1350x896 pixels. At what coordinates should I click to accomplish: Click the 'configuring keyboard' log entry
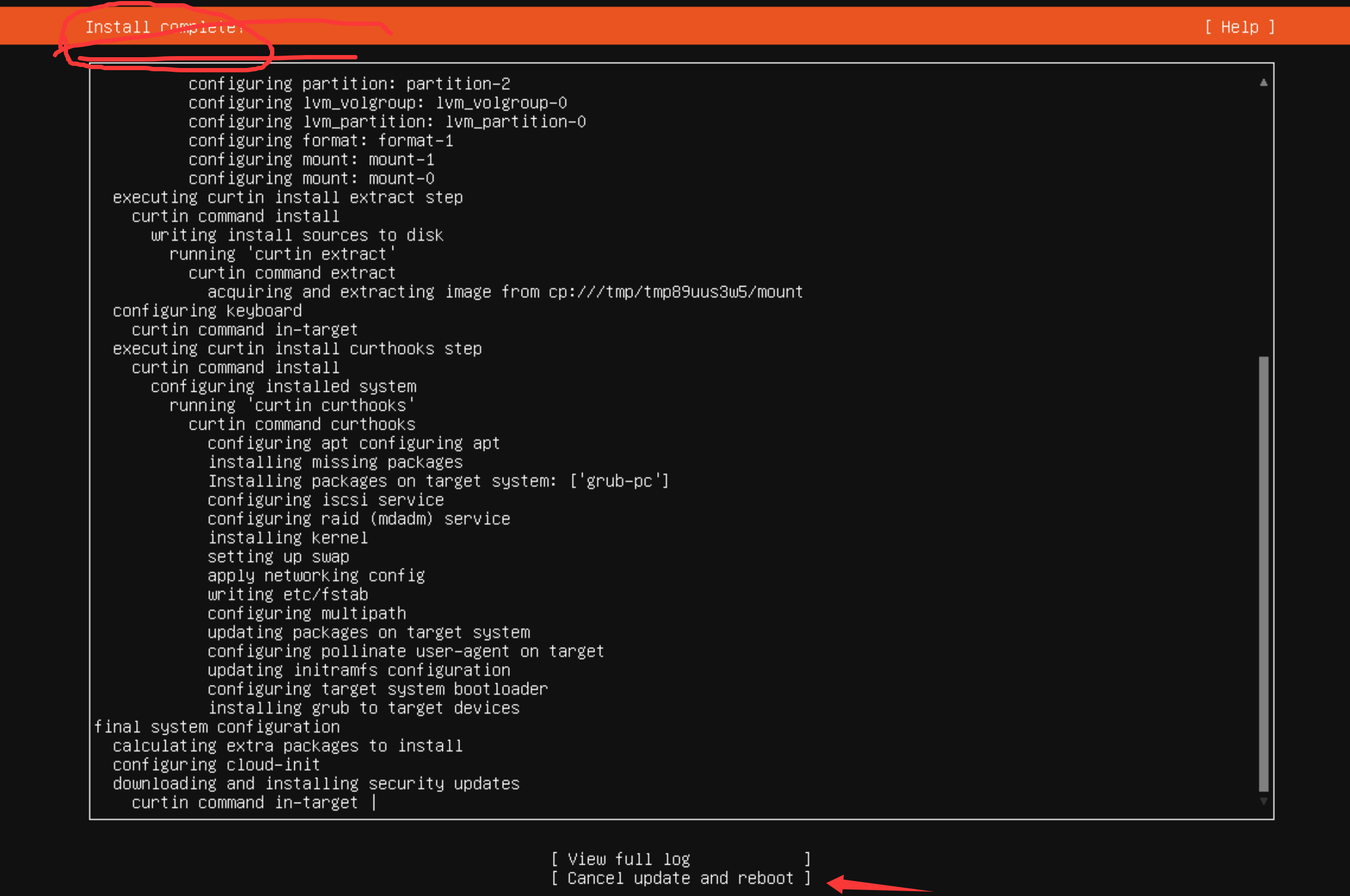tap(207, 311)
